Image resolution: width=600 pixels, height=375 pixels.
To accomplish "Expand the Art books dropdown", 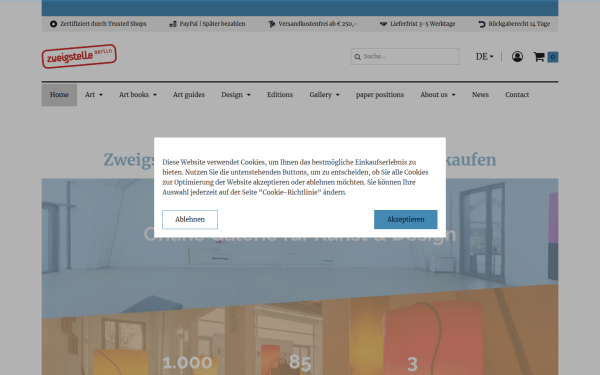I will click(x=138, y=95).
